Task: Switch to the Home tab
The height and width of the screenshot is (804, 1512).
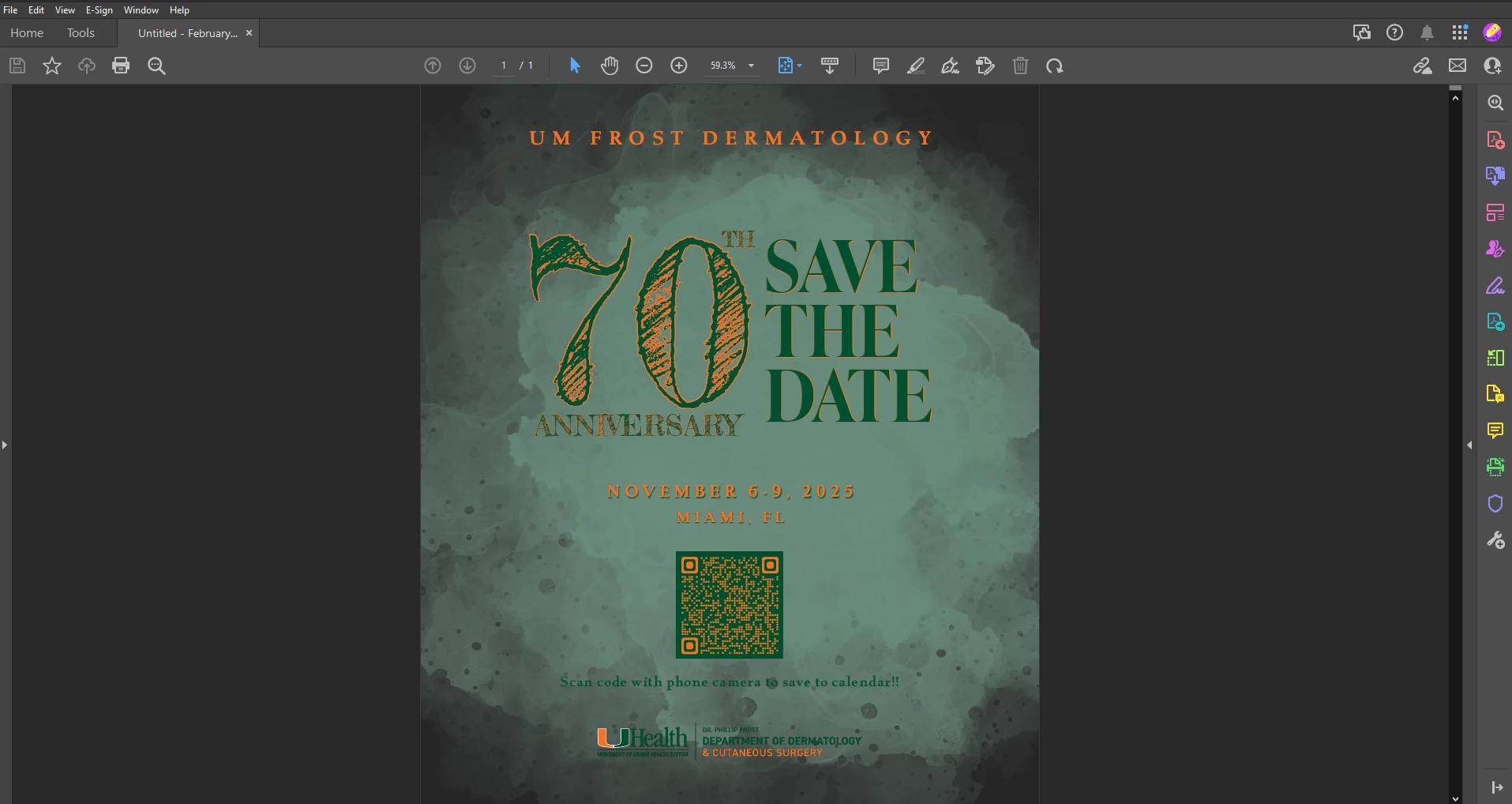Action: click(27, 33)
